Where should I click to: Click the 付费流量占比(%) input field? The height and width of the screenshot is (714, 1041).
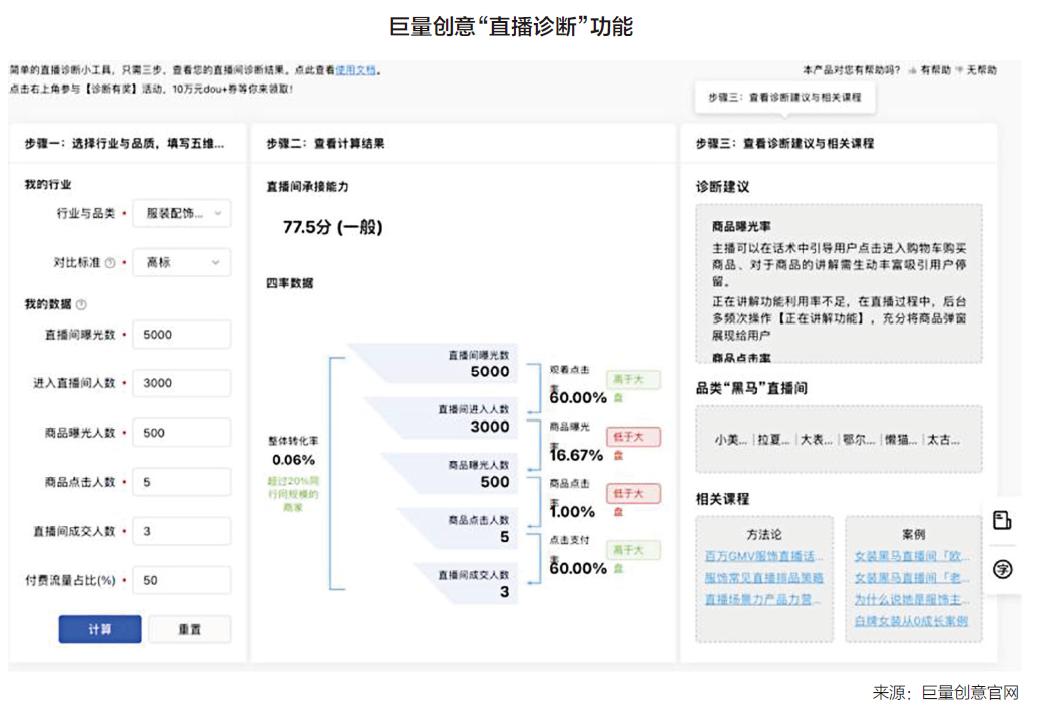coord(182,580)
